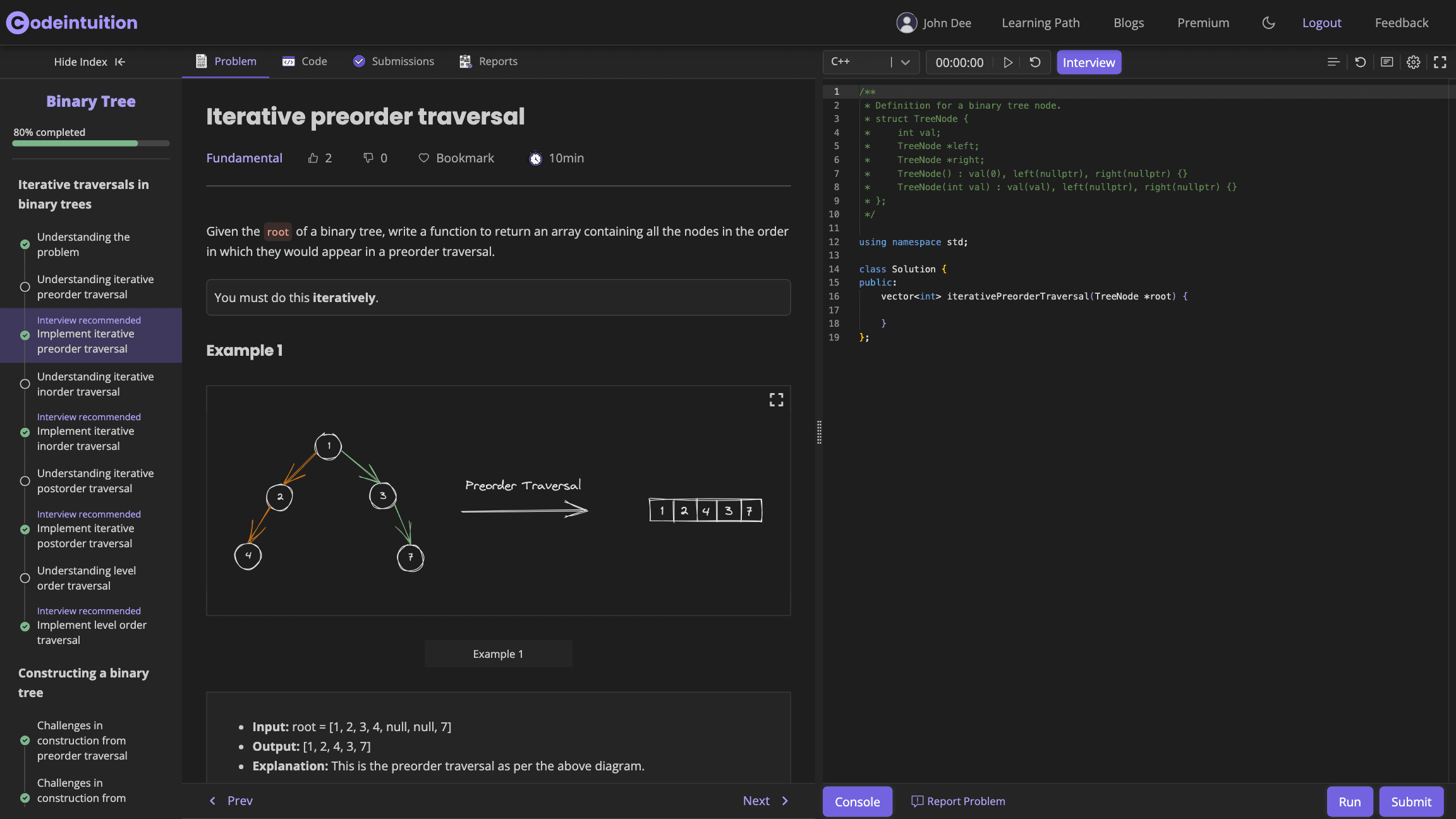Open Learning Path menu

coord(1040,23)
